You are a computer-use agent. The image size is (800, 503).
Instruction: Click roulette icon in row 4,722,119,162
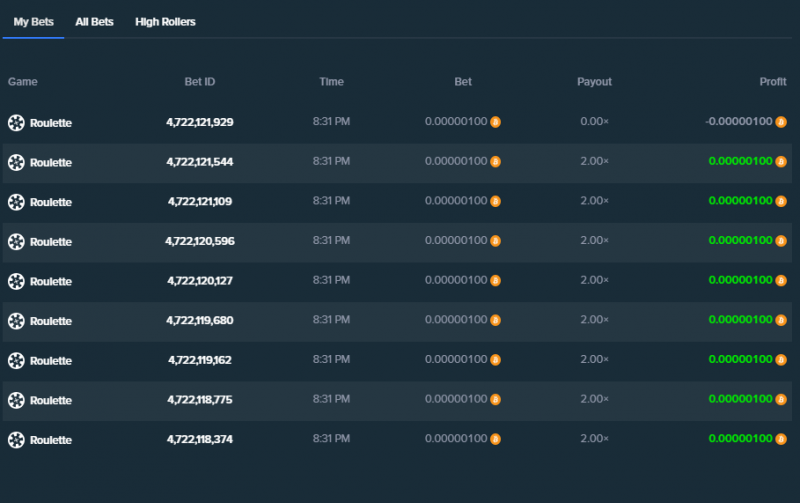tap(16, 361)
